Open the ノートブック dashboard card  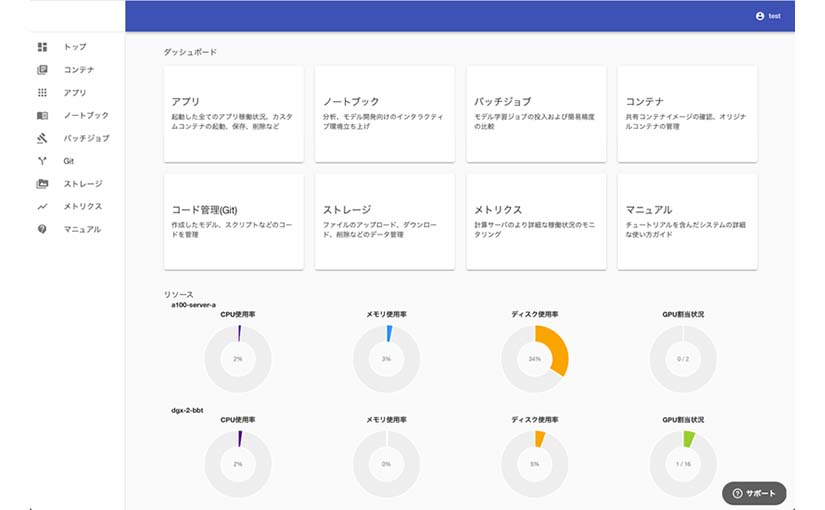[x=384, y=114]
